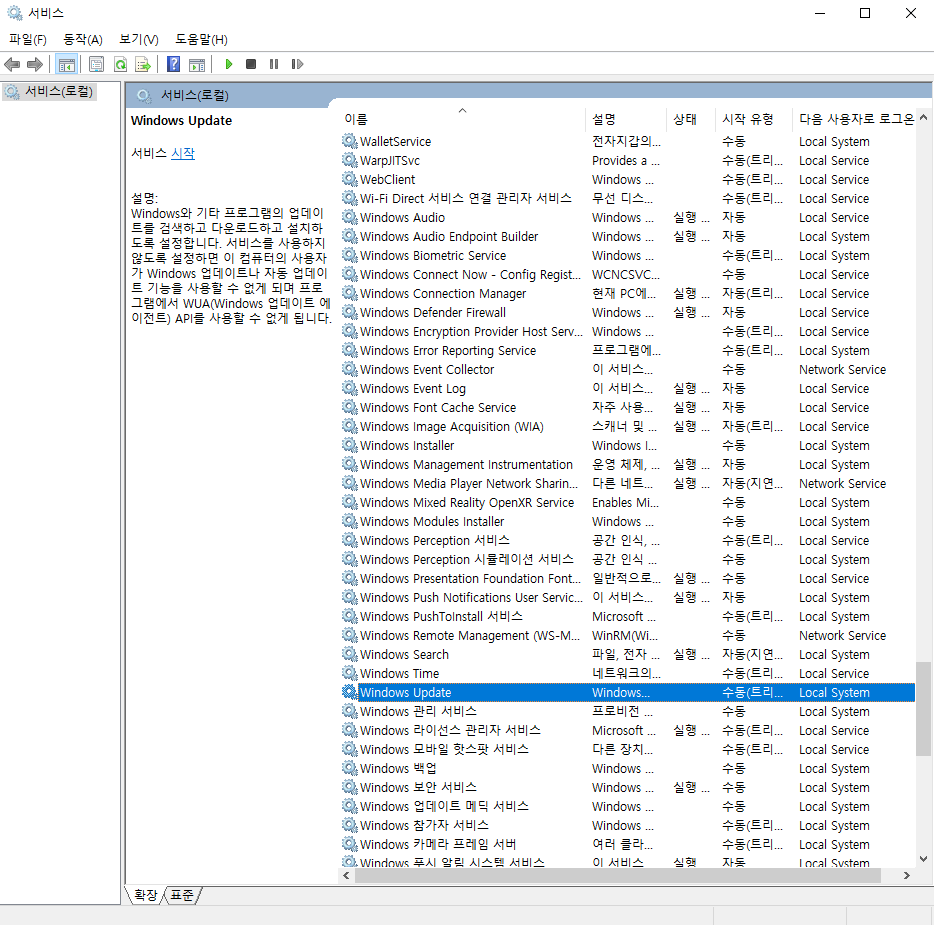This screenshot has height=925, width=934.
Task: Click the gear icon of Windows Time
Action: click(x=350, y=673)
